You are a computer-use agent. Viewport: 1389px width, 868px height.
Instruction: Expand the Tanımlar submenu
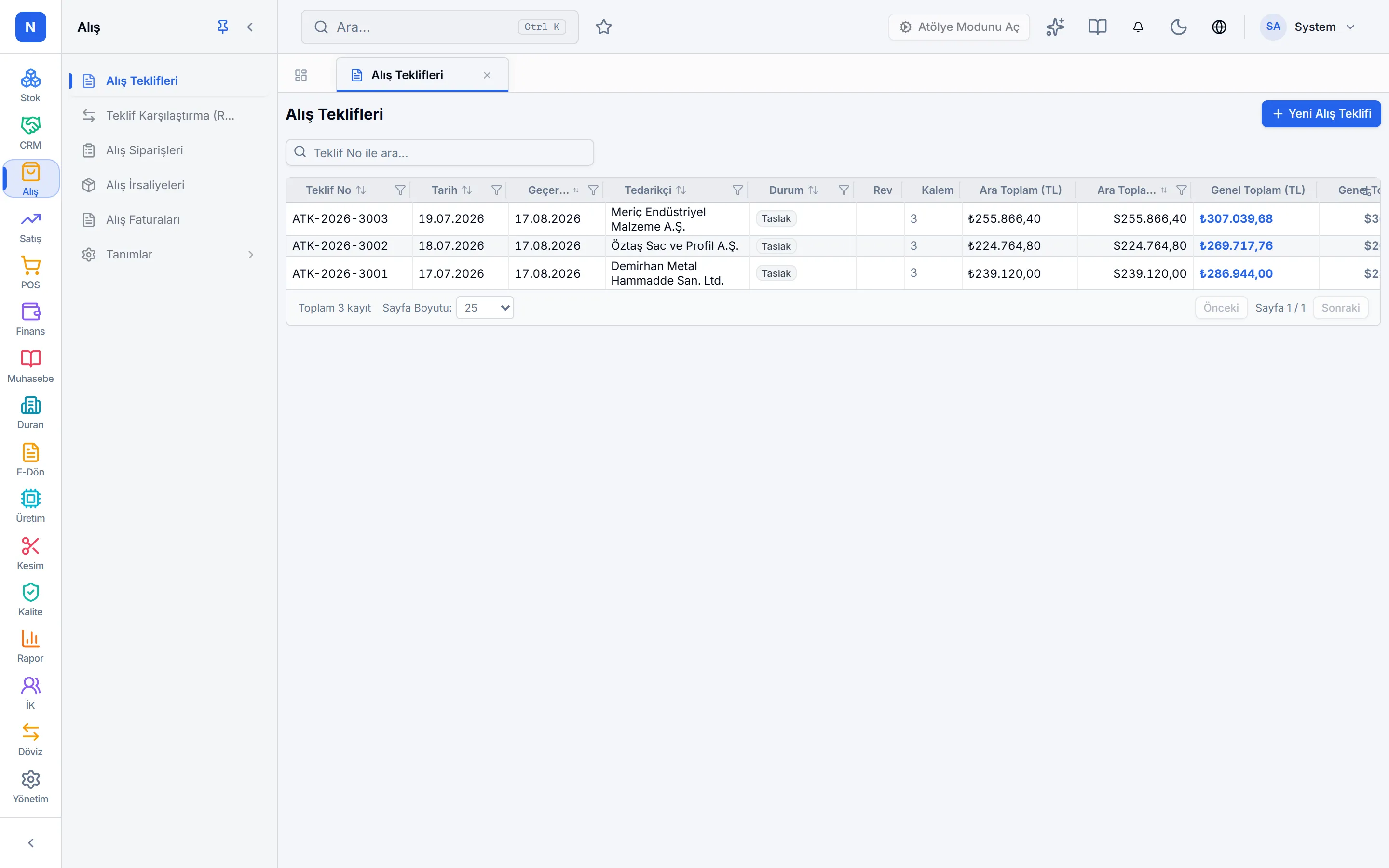(169, 254)
